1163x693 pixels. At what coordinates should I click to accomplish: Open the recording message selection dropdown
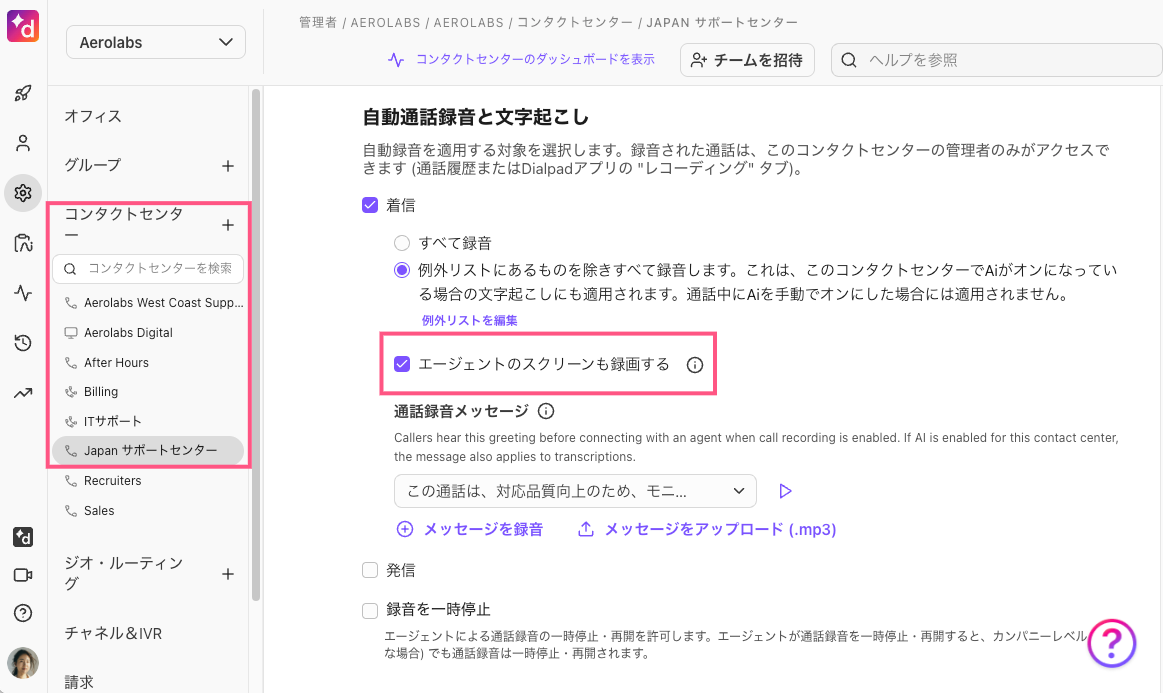click(575, 491)
